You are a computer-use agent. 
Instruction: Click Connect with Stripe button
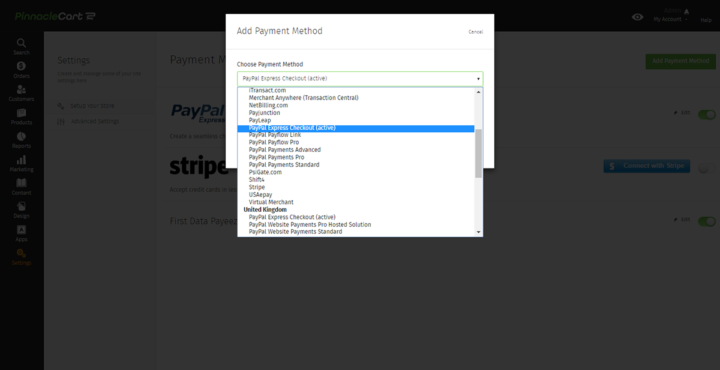point(647,166)
